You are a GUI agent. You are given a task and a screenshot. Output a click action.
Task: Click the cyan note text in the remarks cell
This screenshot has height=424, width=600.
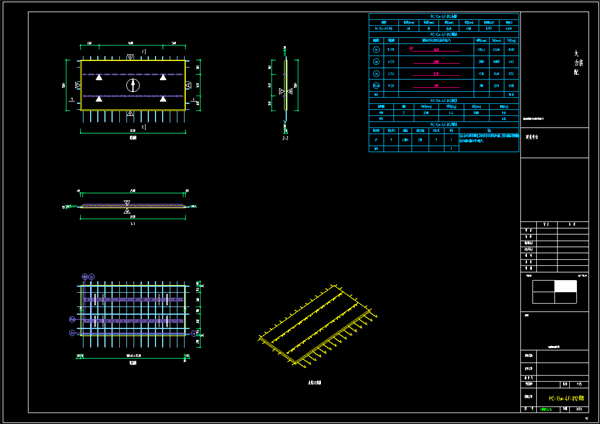[489, 138]
